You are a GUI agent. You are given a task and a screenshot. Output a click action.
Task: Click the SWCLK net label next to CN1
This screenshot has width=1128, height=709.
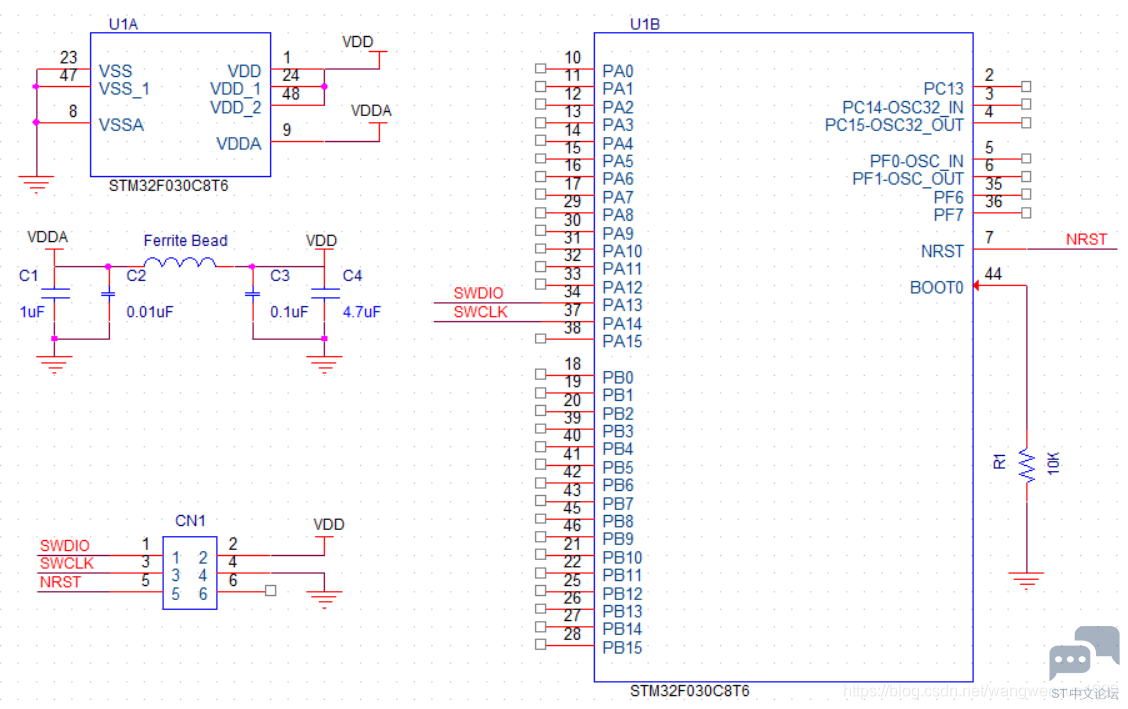tap(67, 563)
